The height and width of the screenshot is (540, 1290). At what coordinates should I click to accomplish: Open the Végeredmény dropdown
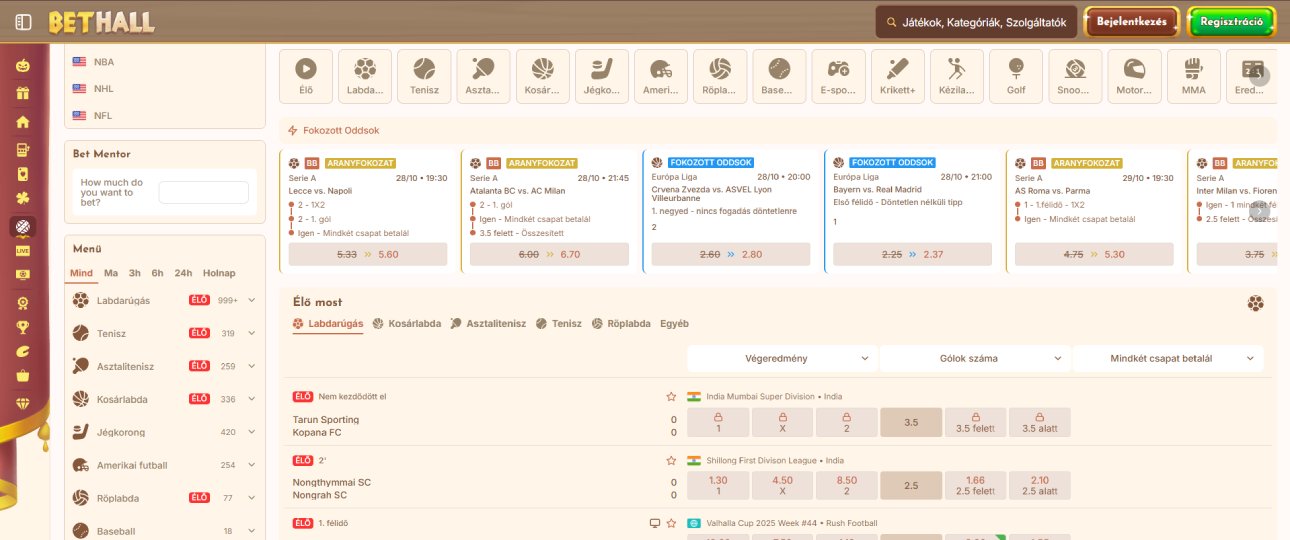pos(782,358)
